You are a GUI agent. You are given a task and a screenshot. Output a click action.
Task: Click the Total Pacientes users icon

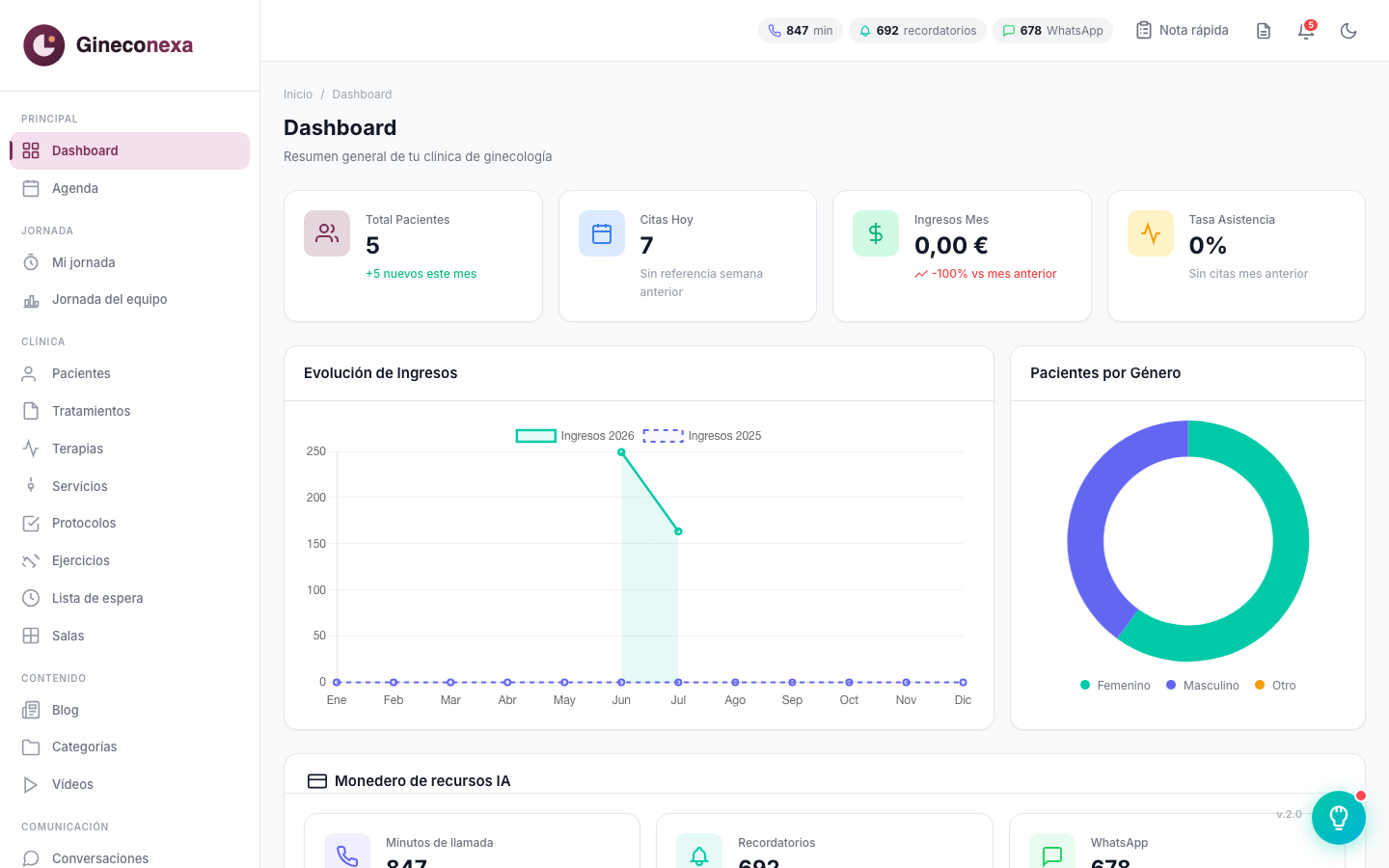point(327,233)
